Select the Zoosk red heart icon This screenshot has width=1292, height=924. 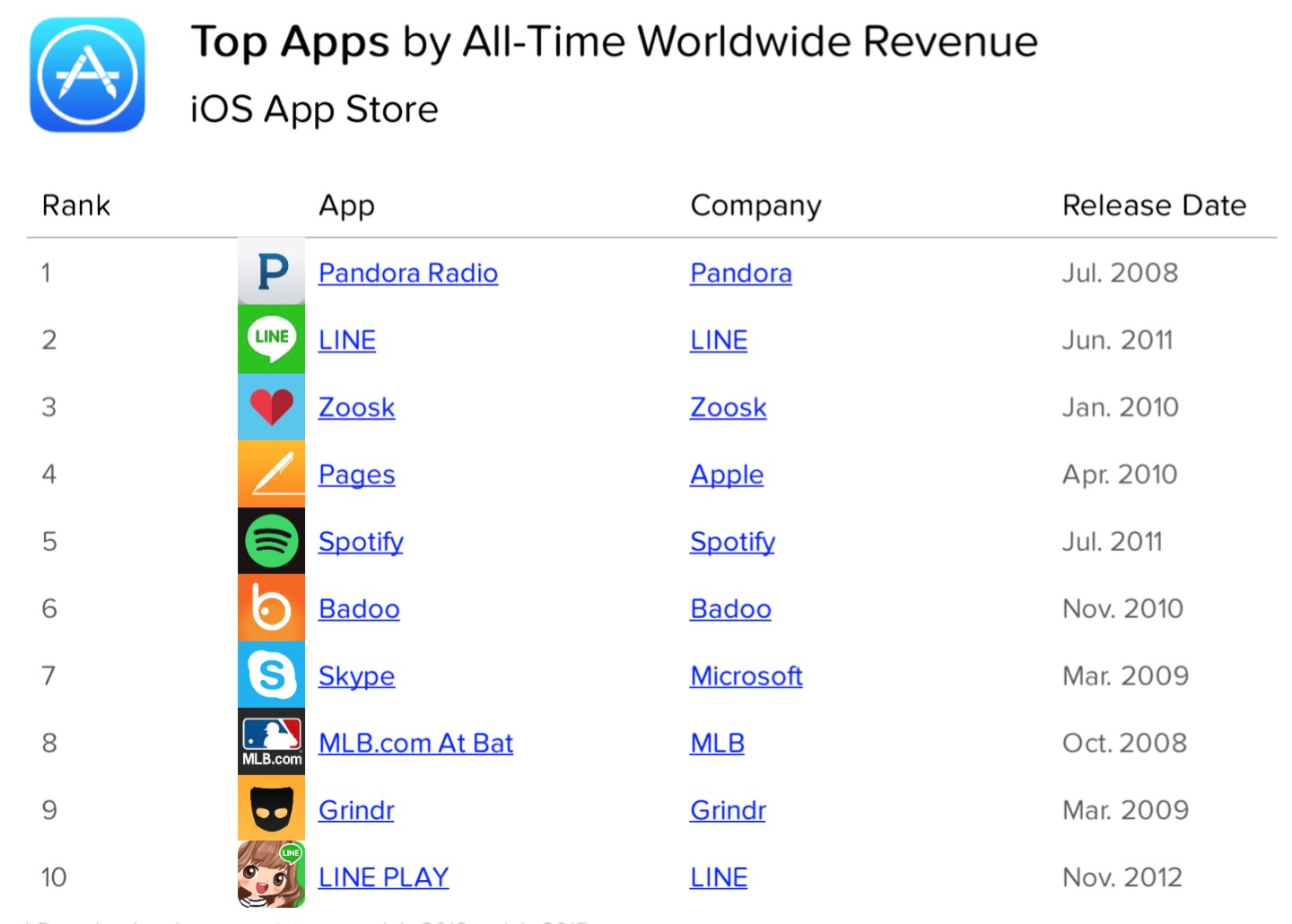tap(271, 406)
